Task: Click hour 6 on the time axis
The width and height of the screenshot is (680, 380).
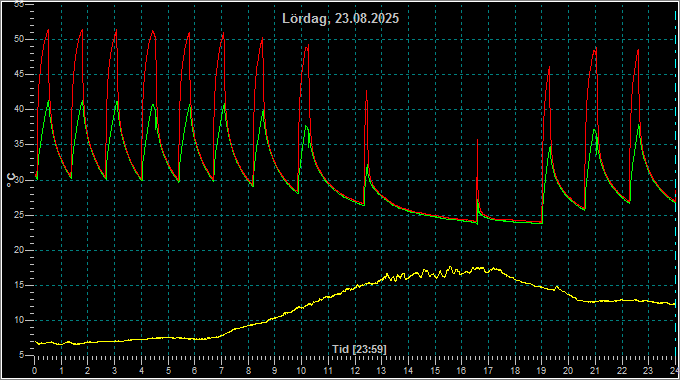Action: 195,371
